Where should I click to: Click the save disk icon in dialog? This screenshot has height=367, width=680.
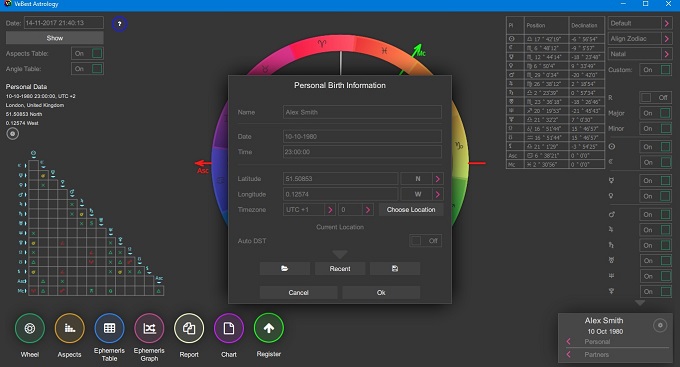coord(395,269)
